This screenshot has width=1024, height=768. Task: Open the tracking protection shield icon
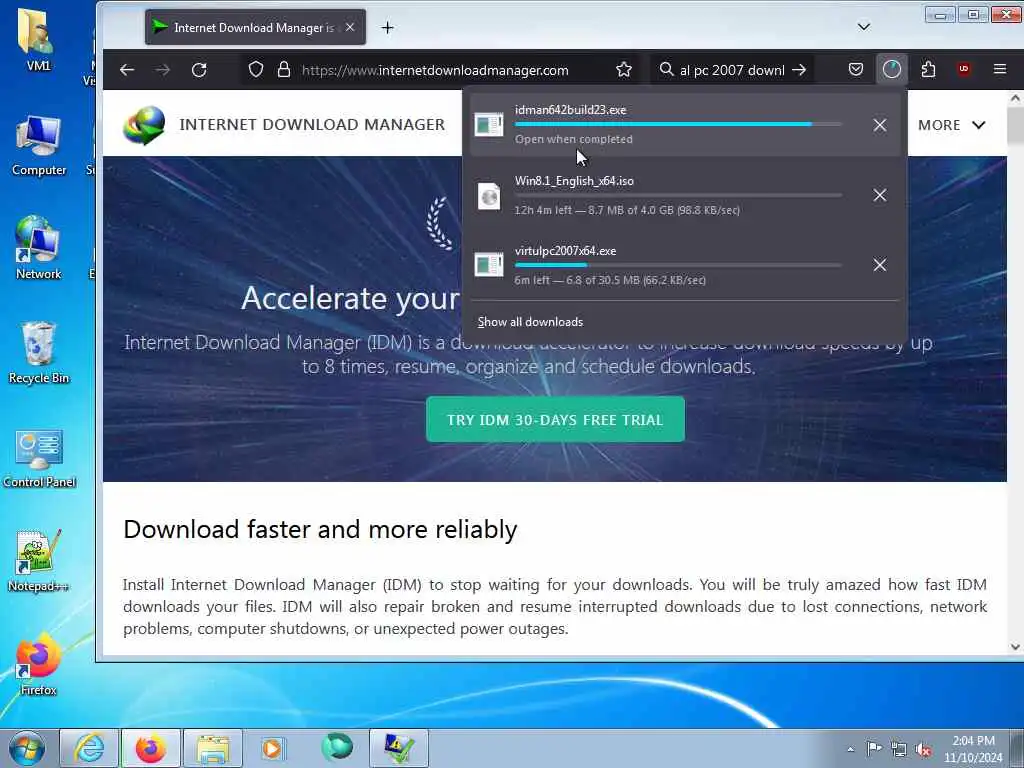[x=256, y=69]
